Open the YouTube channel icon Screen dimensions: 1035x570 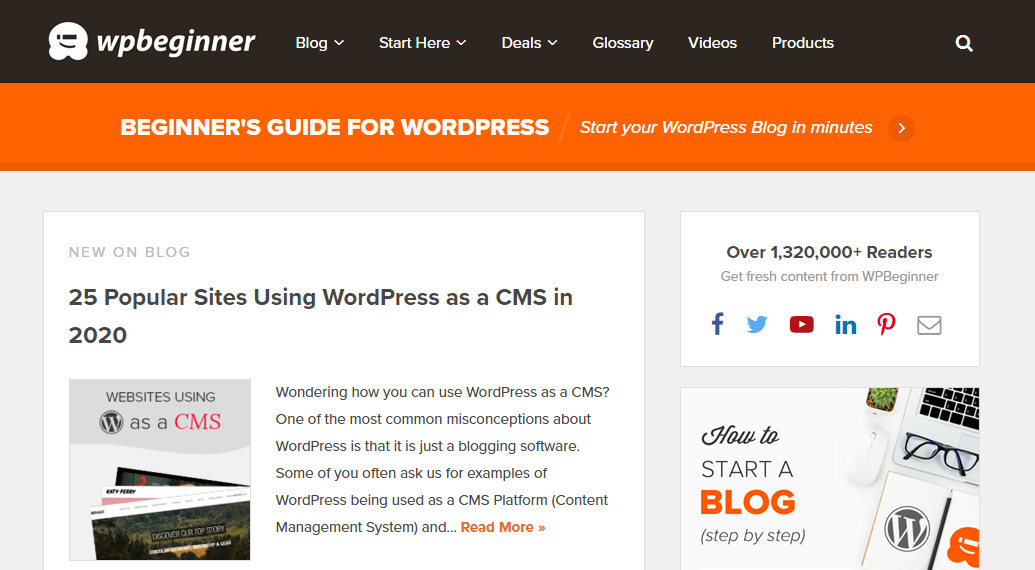coord(801,324)
